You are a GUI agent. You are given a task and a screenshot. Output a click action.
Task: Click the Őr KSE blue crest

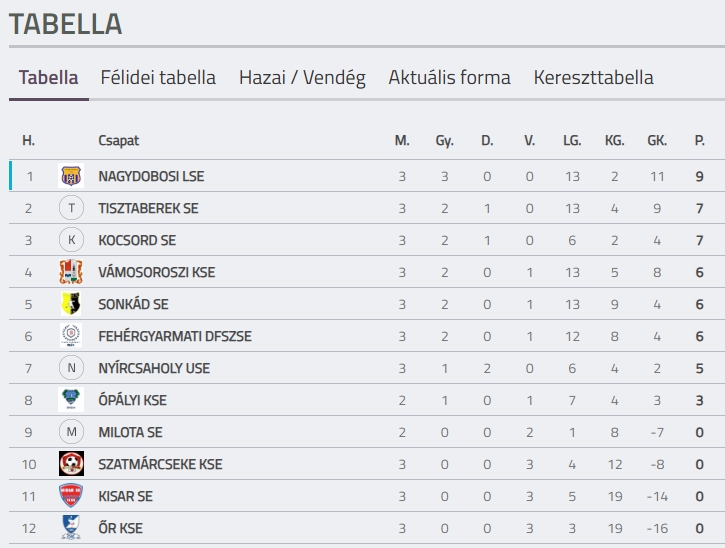click(x=71, y=528)
